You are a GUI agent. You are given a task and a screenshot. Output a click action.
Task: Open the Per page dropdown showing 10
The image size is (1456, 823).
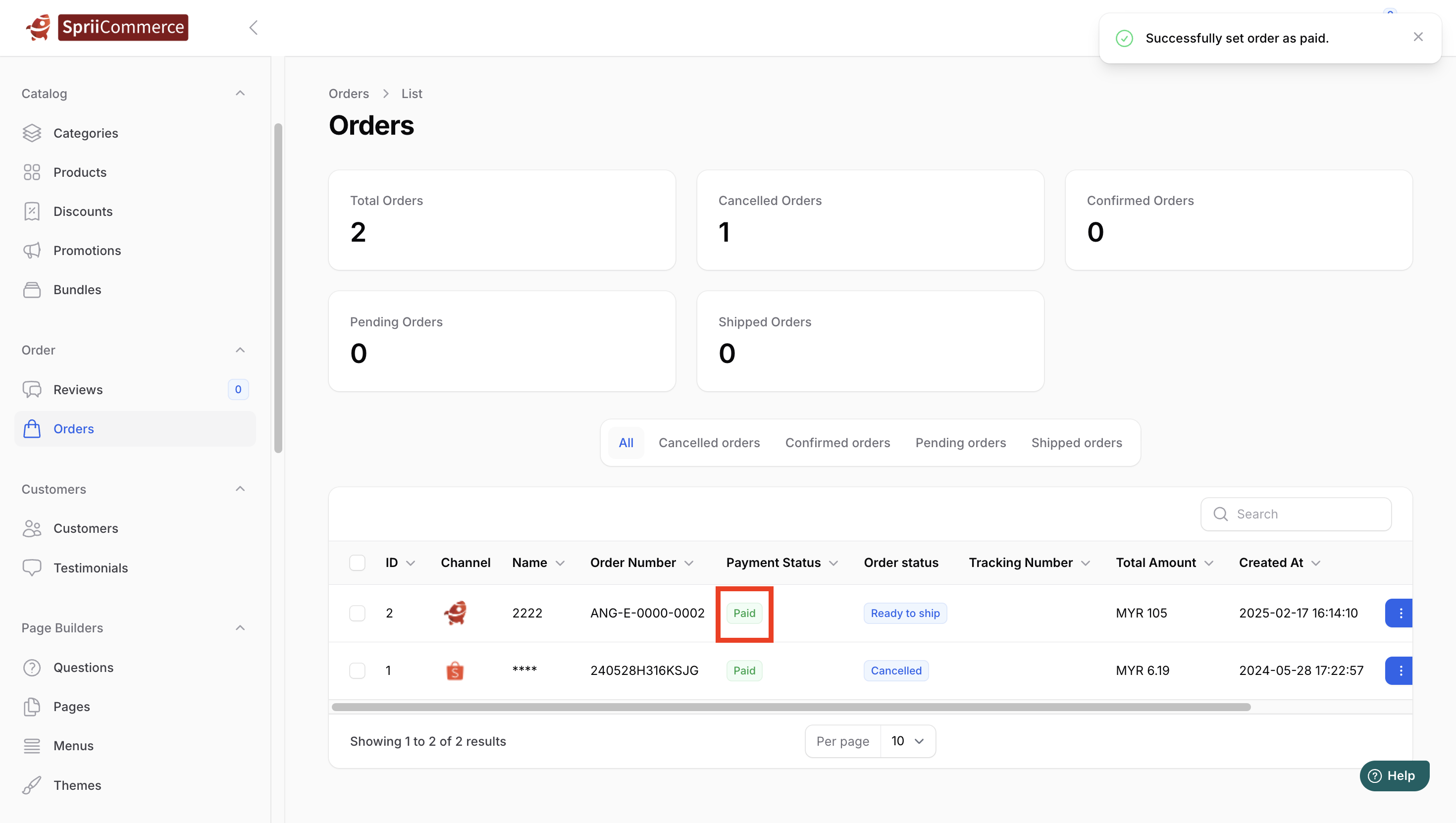[x=907, y=741]
